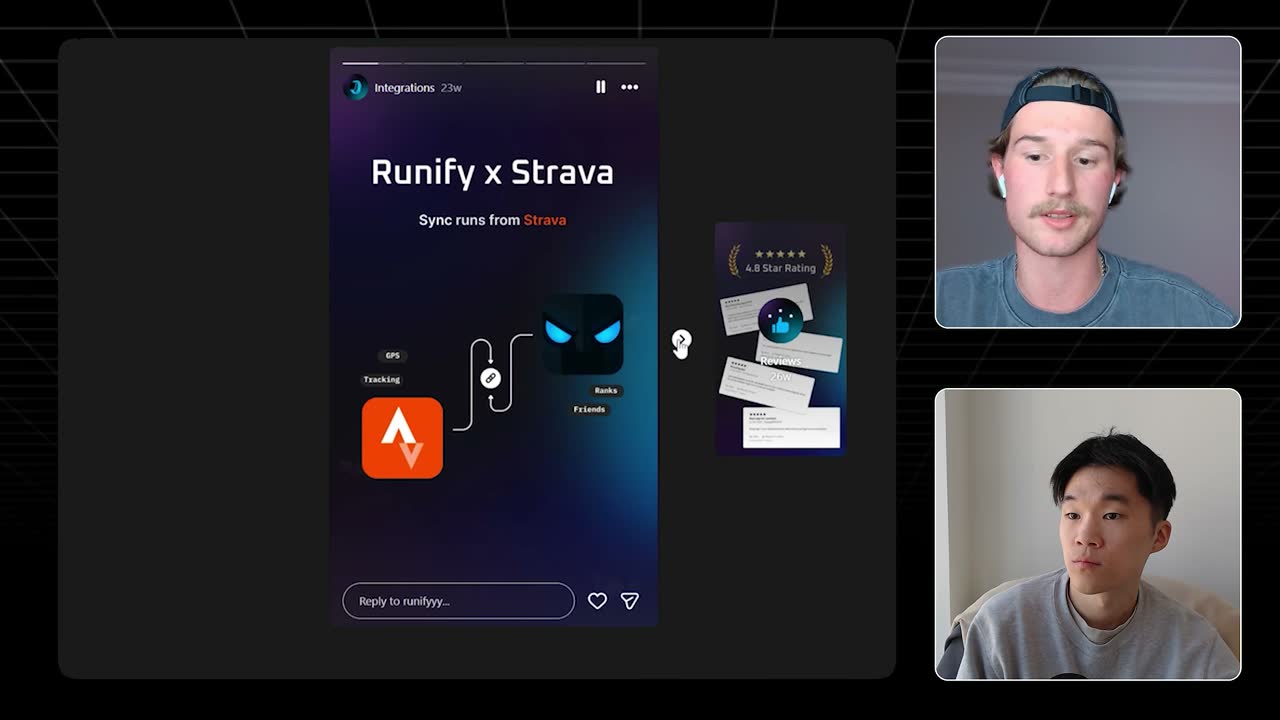Jump to first story progress segment

(x=372, y=63)
